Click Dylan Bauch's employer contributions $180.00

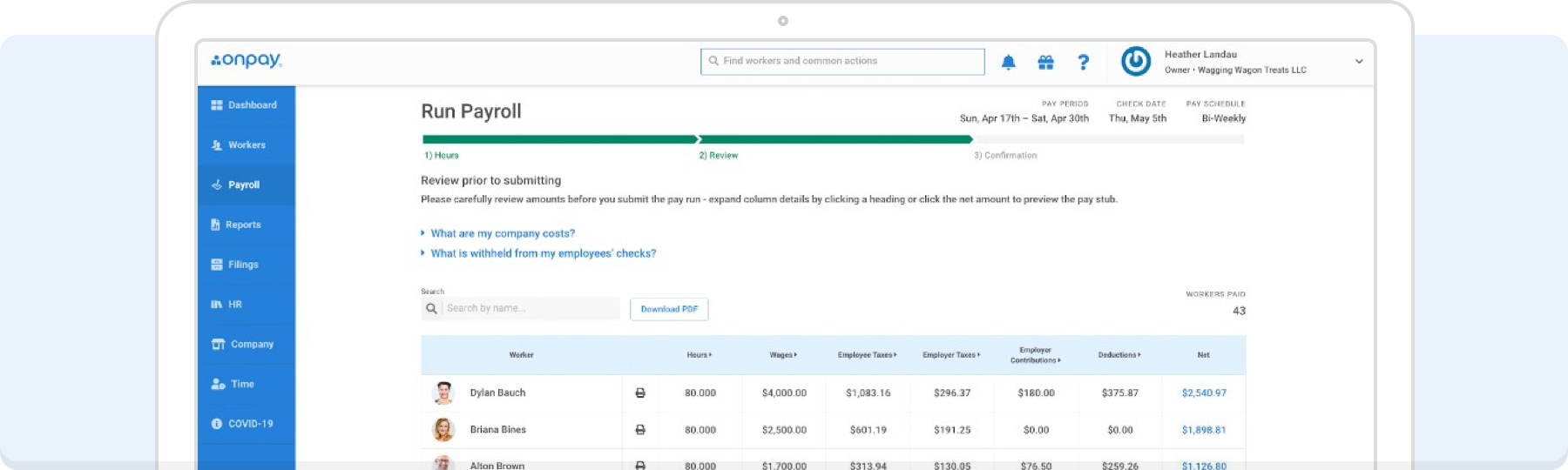tap(1036, 393)
